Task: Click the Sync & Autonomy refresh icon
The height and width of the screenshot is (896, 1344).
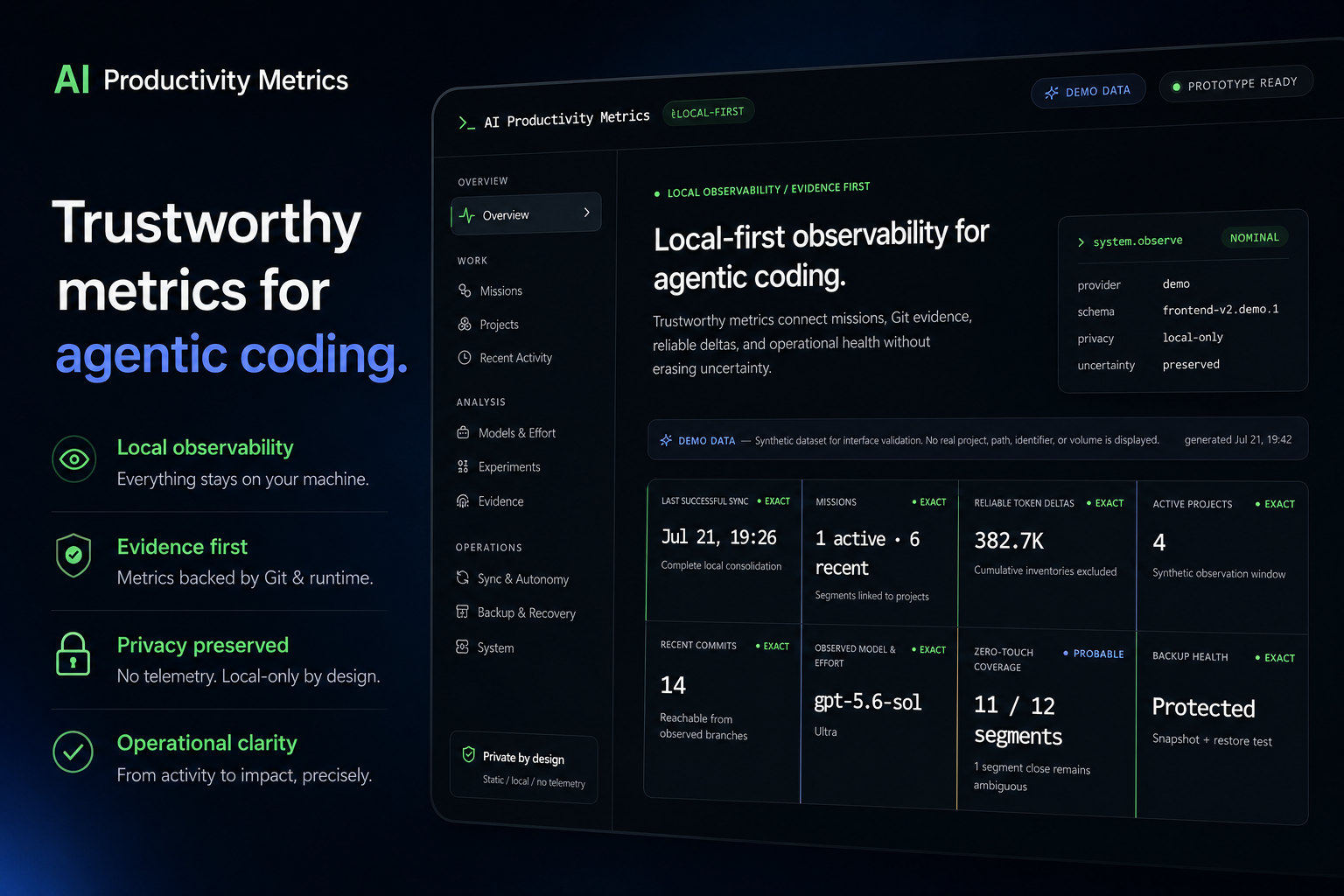Action: [463, 577]
